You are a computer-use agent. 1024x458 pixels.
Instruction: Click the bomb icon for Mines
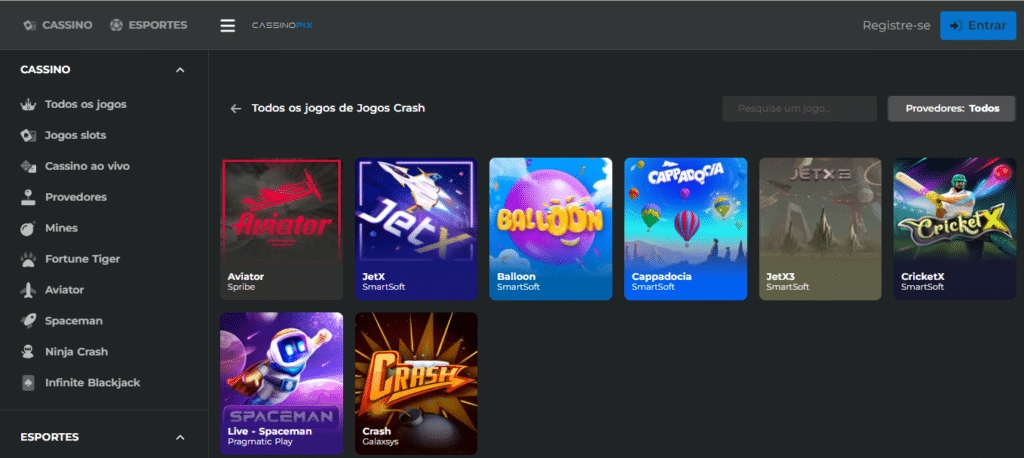28,228
